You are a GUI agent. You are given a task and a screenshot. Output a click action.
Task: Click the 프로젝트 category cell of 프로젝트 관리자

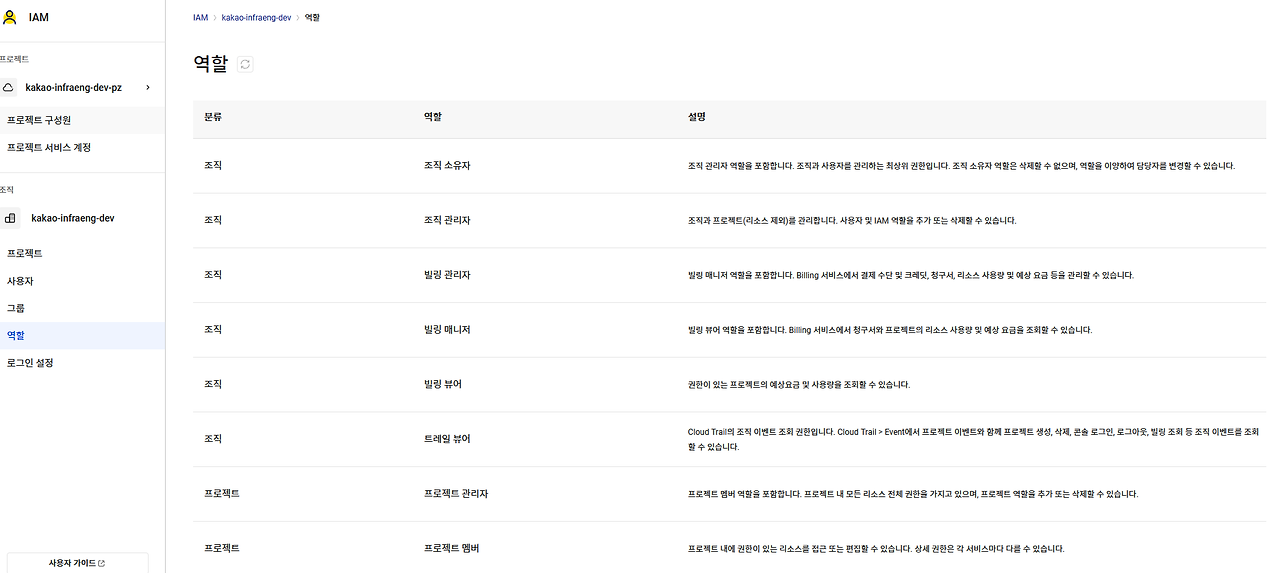pos(222,494)
